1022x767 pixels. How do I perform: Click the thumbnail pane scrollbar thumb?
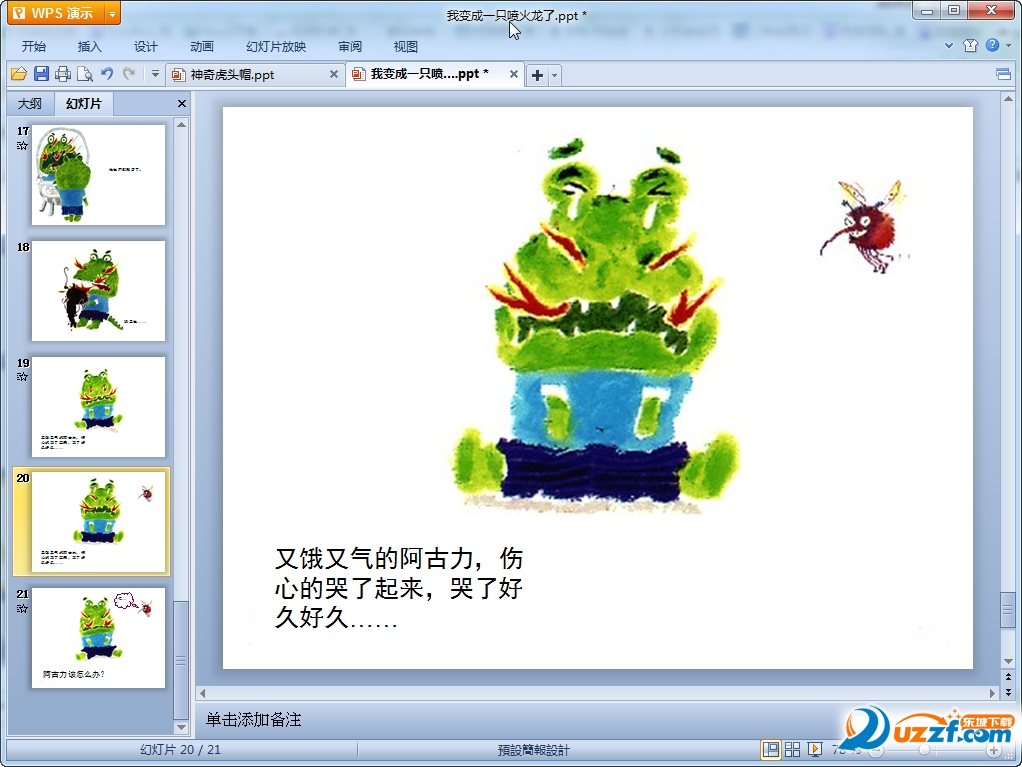pos(181,659)
